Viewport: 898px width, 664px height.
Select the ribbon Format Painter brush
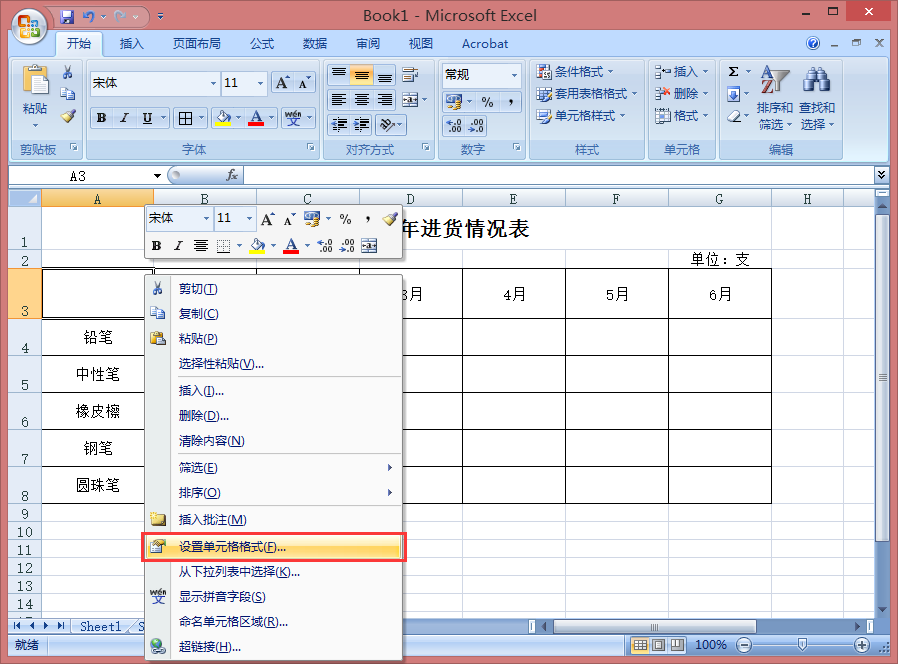(68, 116)
